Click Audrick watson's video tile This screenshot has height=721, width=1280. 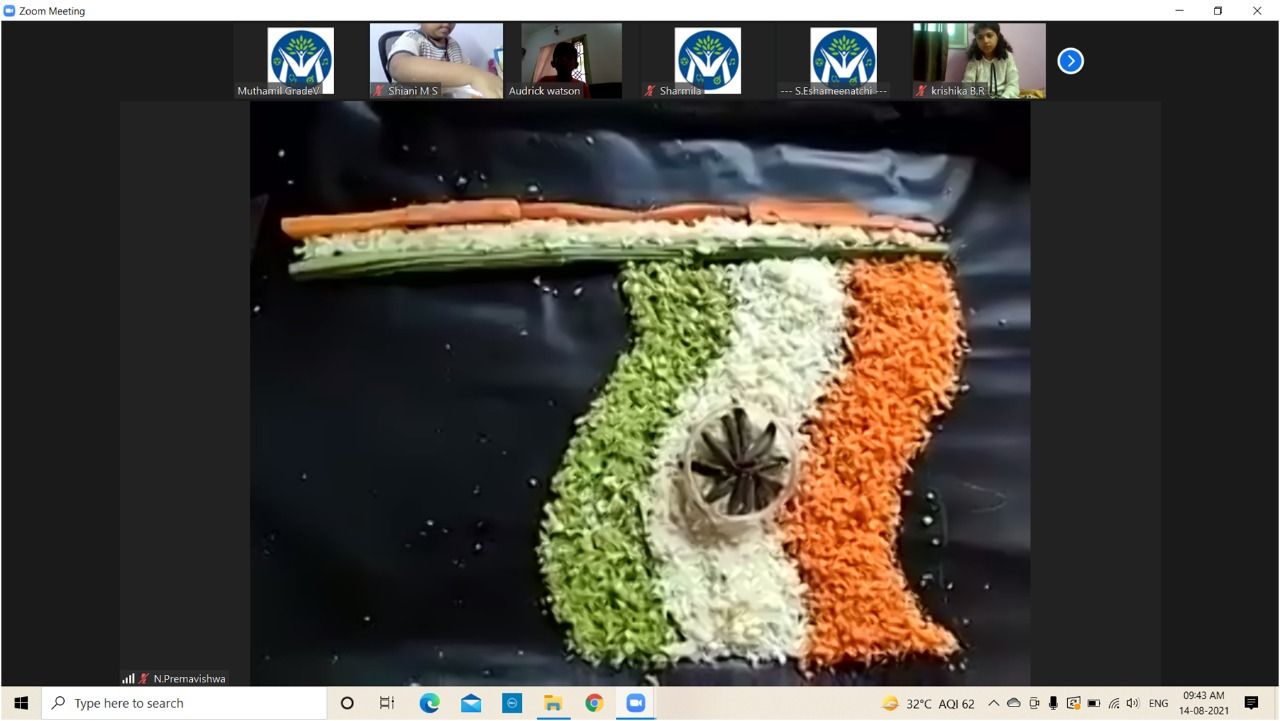[571, 61]
